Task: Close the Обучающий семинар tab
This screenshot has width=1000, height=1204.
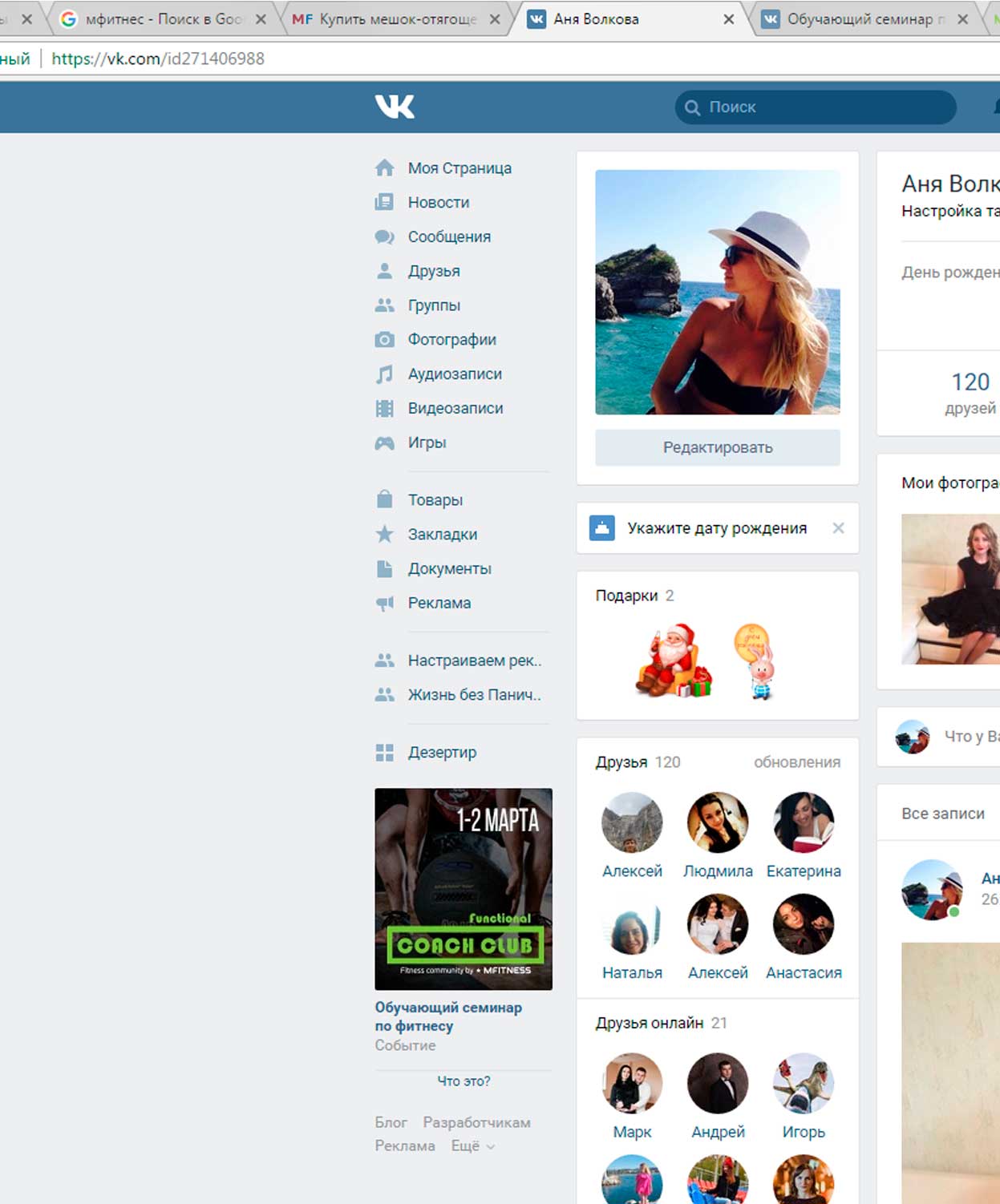Action: [962, 19]
